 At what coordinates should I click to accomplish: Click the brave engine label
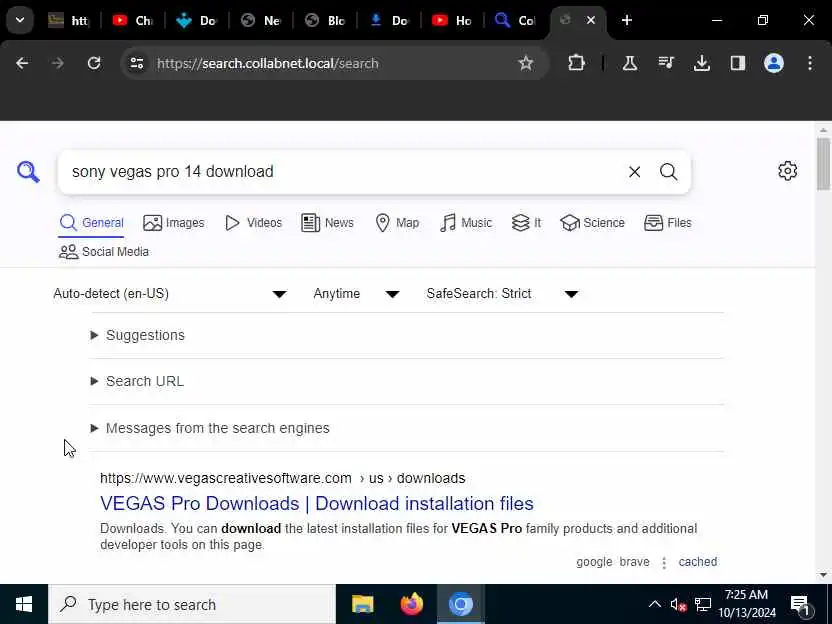coord(635,561)
